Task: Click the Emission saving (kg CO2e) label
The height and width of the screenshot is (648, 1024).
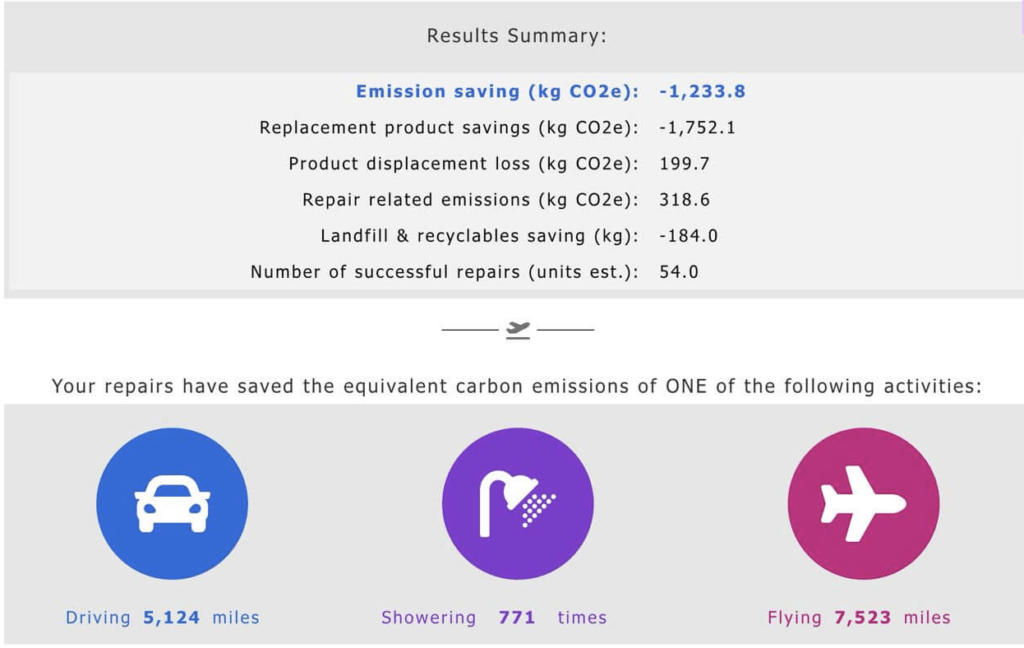Action: click(497, 91)
